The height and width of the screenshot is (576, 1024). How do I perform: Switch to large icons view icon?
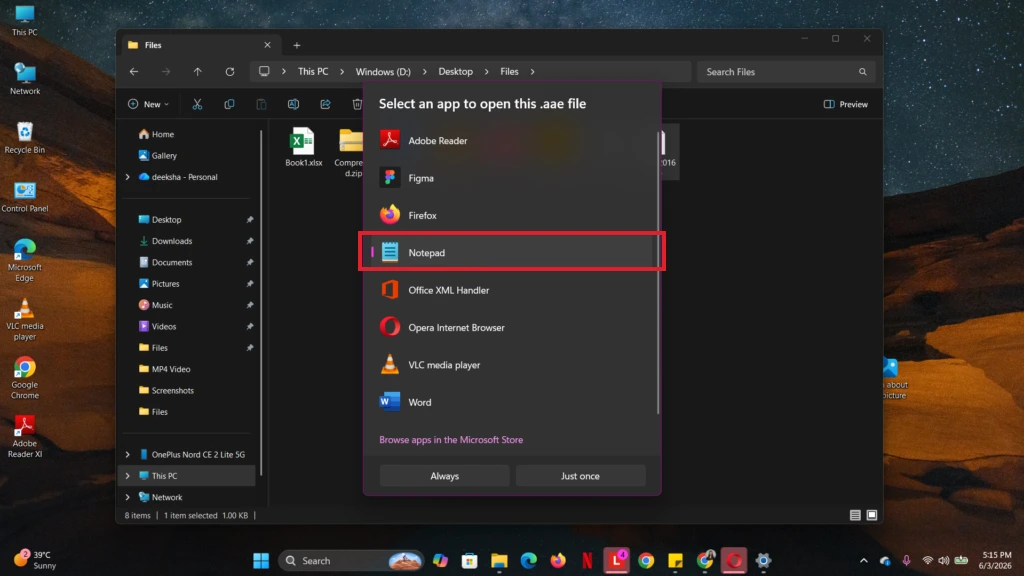click(872, 515)
